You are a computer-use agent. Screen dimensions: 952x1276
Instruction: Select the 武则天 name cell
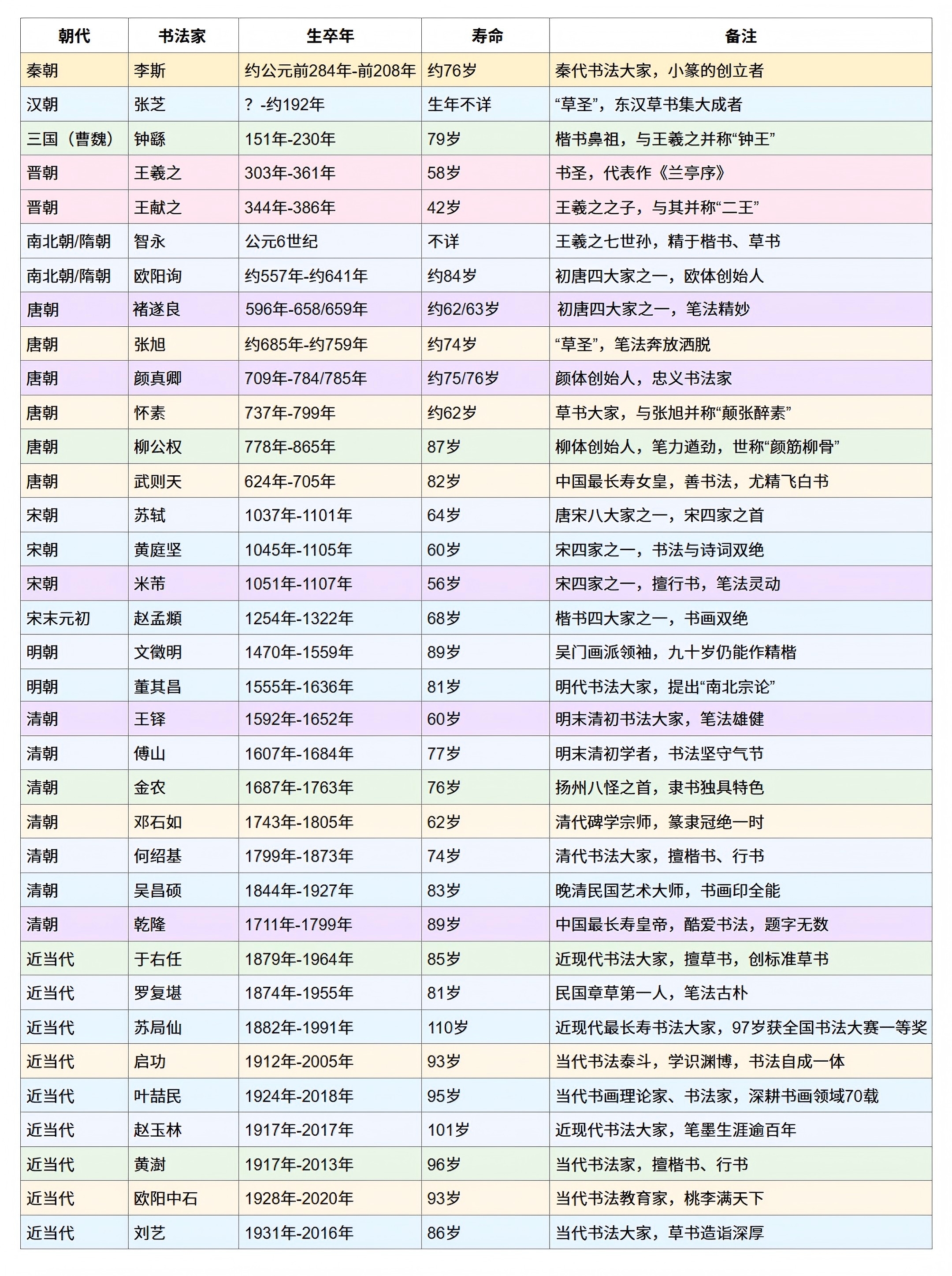click(x=158, y=481)
